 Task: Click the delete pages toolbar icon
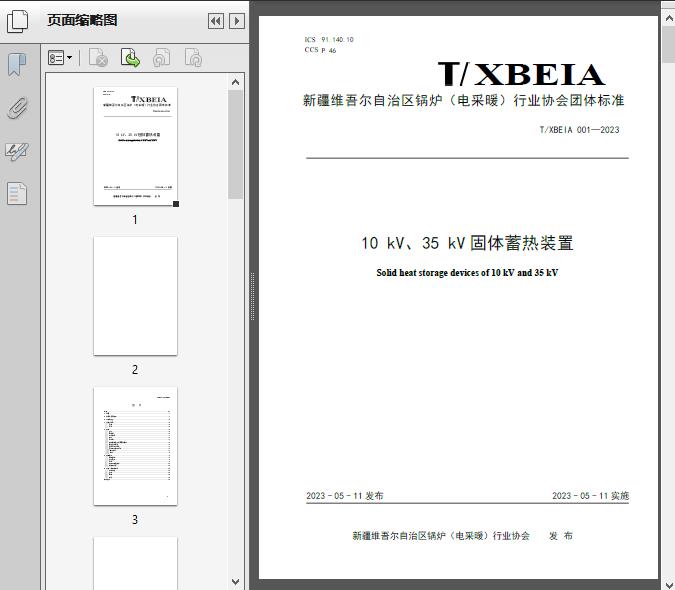[x=98, y=58]
